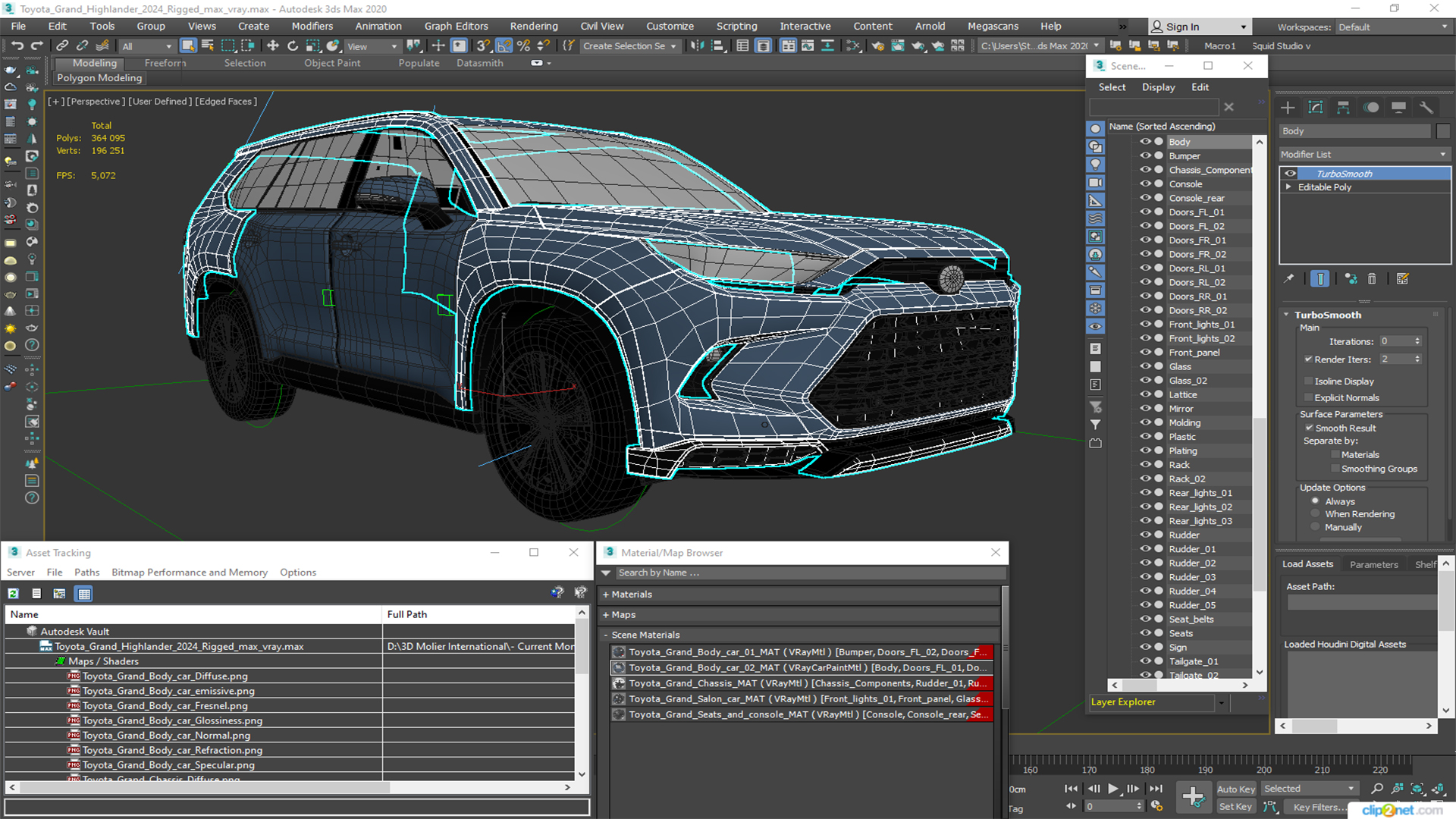
Task: Switch to the Freeform ribbon tab
Action: [165, 63]
